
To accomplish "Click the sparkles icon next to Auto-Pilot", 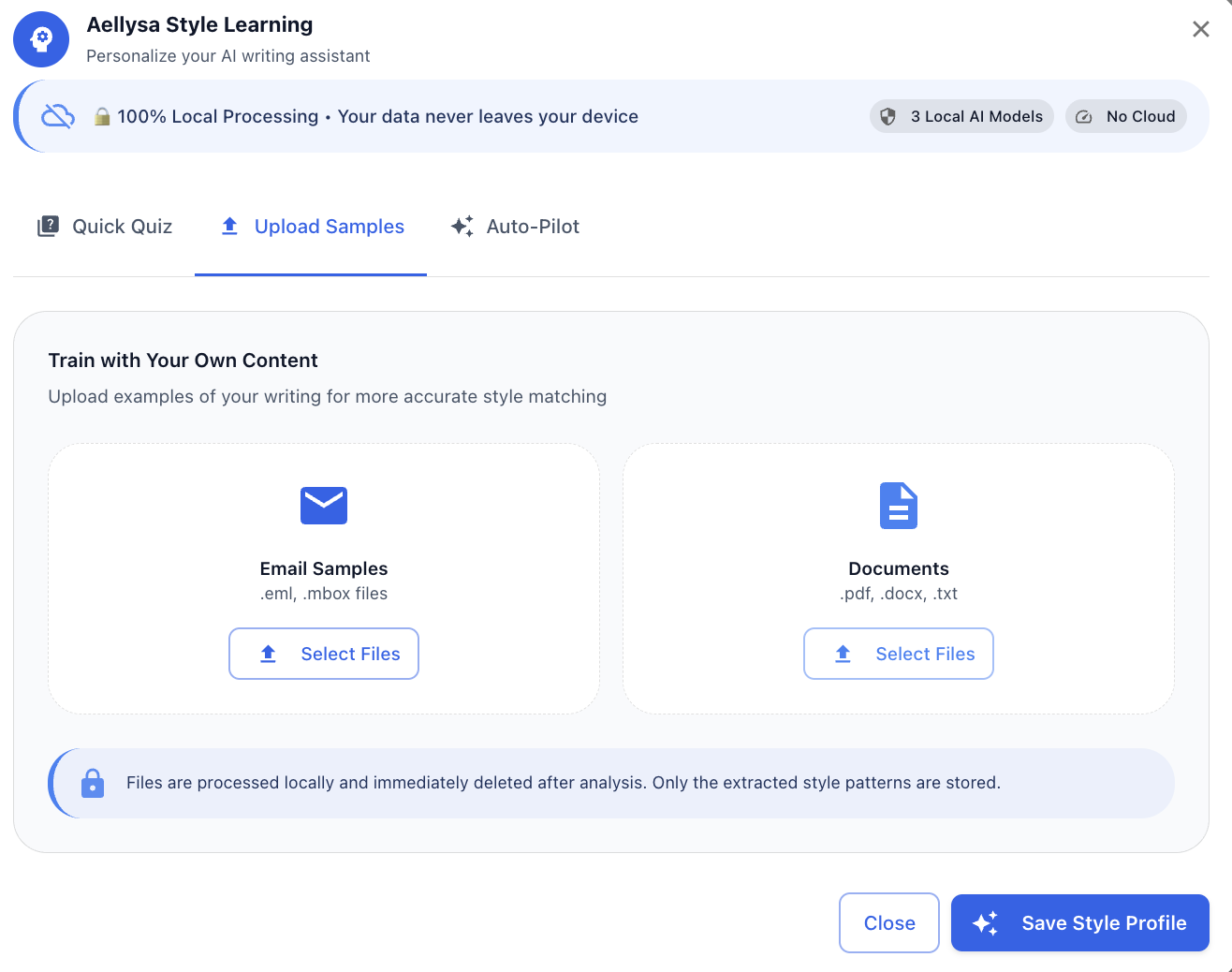I will pyautogui.click(x=462, y=226).
